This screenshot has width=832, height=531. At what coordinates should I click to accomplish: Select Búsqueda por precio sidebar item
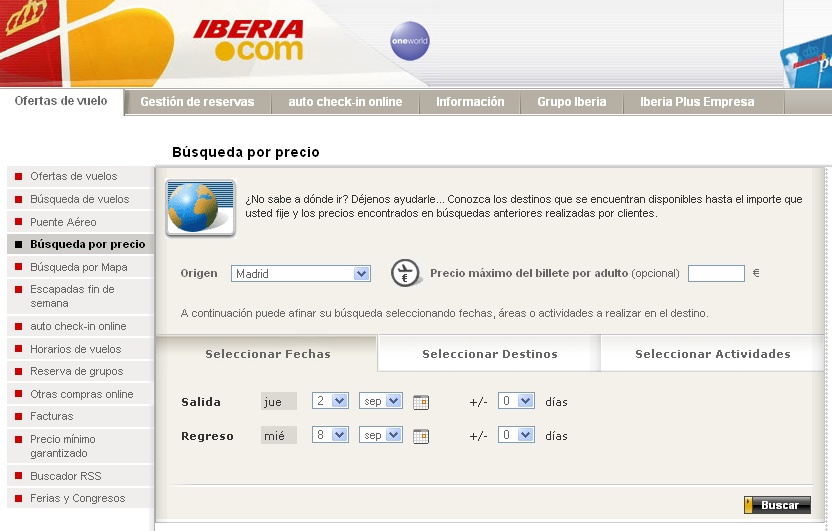point(81,245)
